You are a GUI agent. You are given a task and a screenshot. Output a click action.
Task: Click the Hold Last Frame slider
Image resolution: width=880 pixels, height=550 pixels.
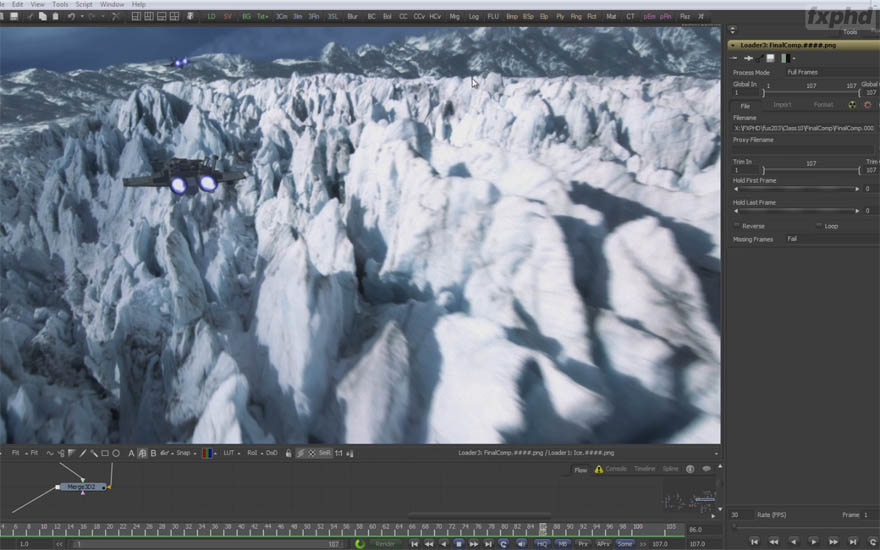tap(797, 211)
